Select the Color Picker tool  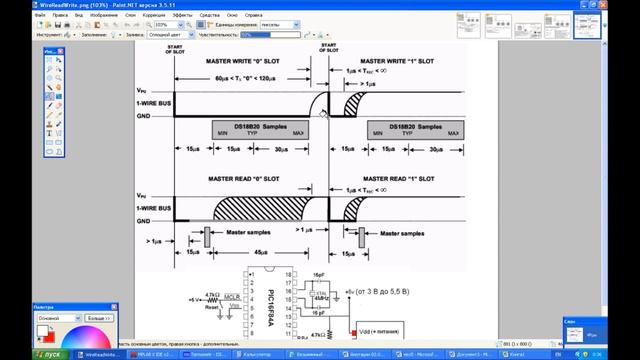59,115
